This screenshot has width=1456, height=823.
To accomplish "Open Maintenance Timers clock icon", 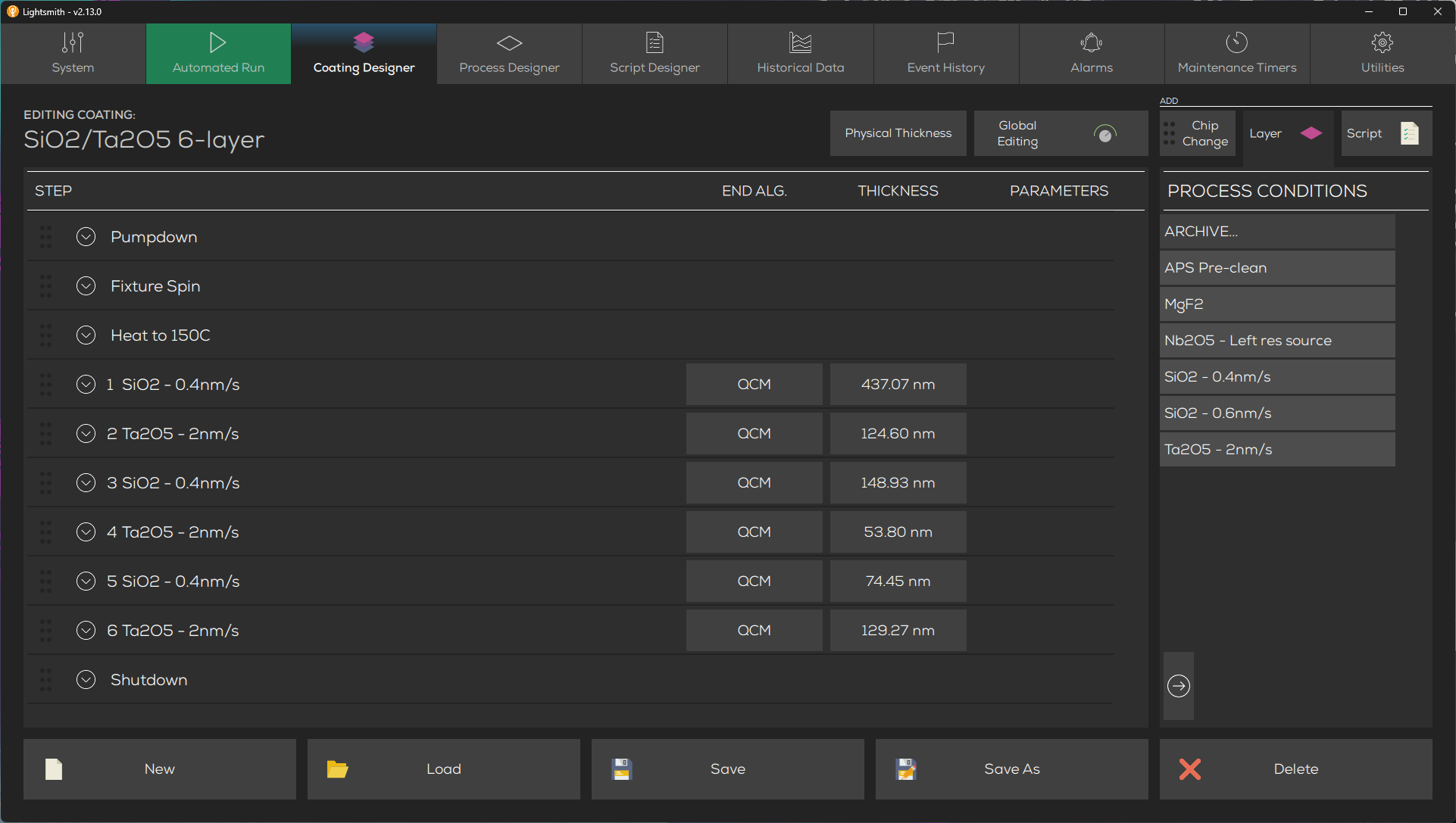I will (1236, 42).
